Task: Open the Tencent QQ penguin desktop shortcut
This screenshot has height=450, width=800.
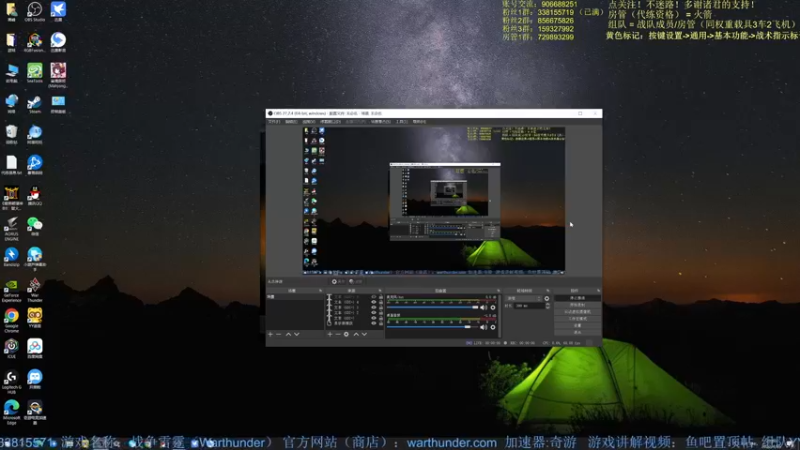Action: [x=35, y=196]
